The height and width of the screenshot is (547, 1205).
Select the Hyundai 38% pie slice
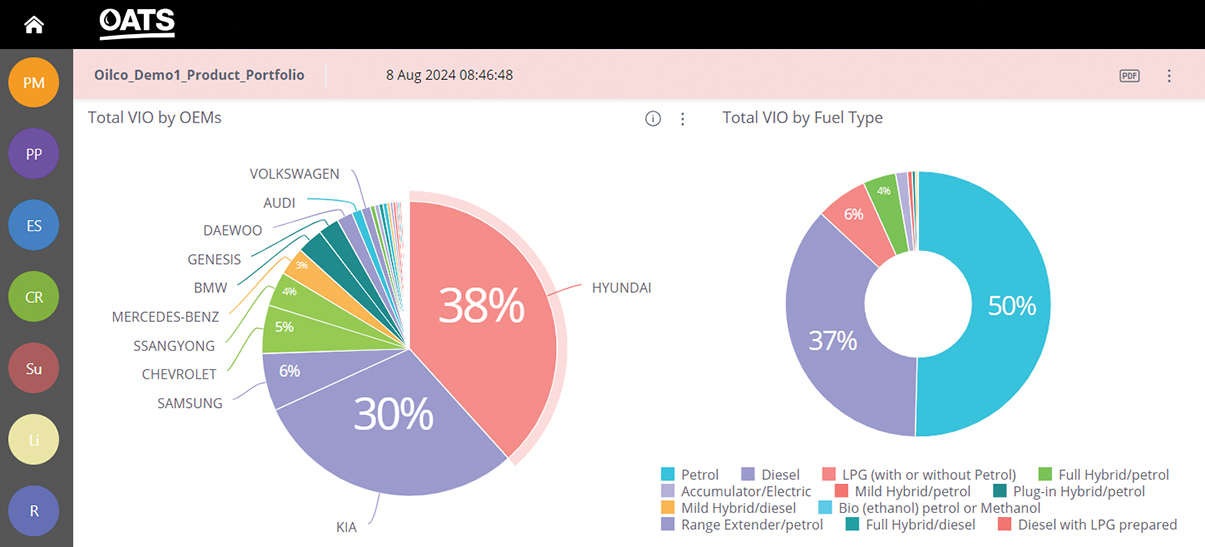[480, 310]
